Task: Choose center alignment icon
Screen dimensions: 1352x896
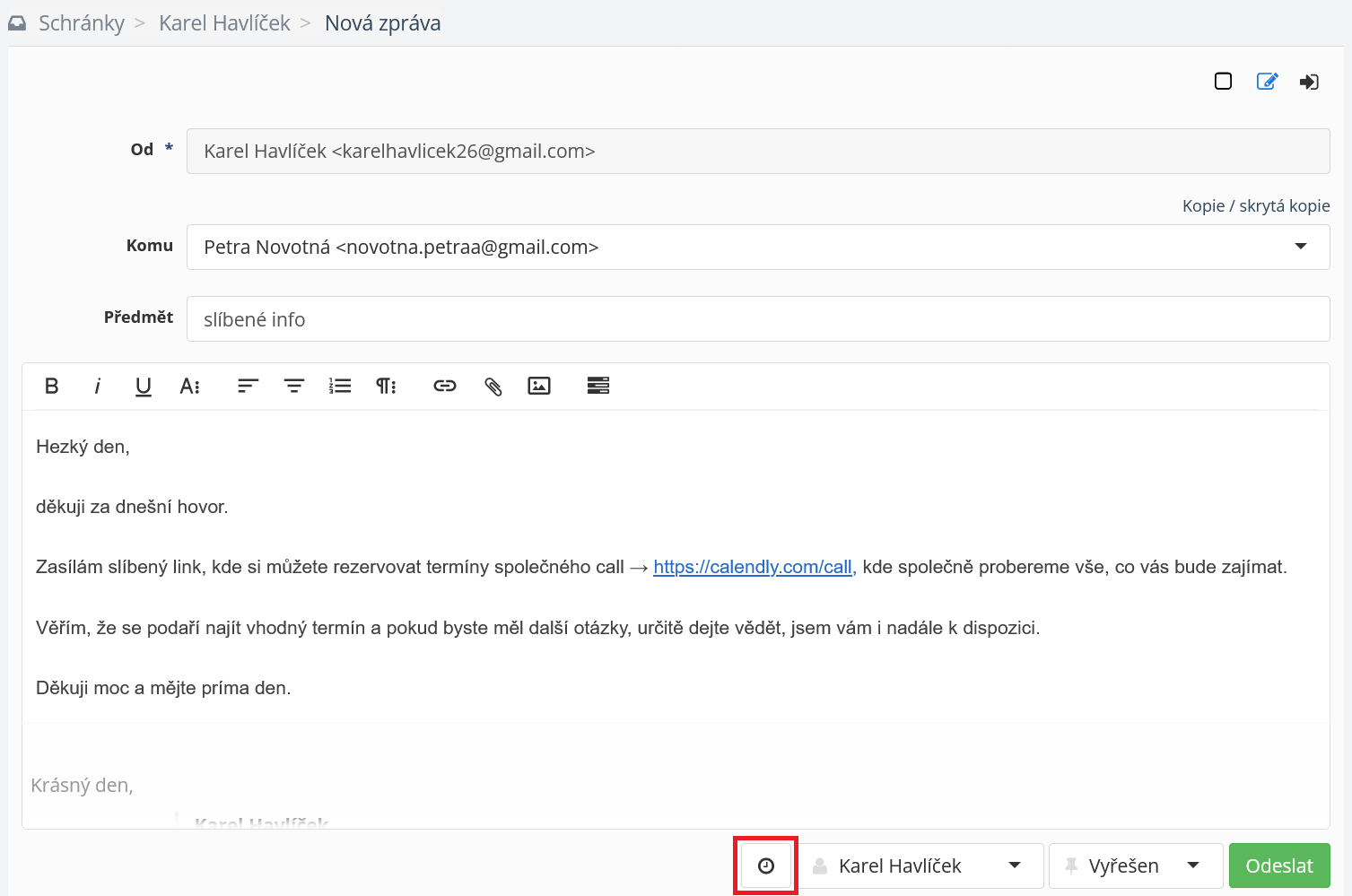Action: (x=294, y=386)
